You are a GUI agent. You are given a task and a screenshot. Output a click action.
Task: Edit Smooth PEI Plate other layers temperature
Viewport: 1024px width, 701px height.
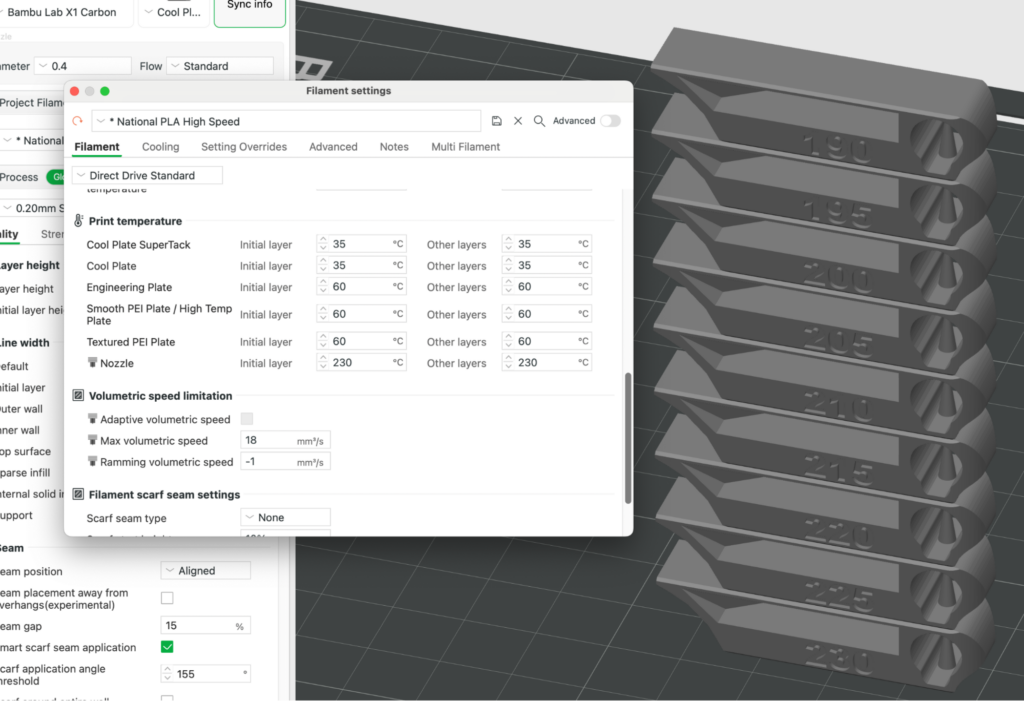pos(547,314)
